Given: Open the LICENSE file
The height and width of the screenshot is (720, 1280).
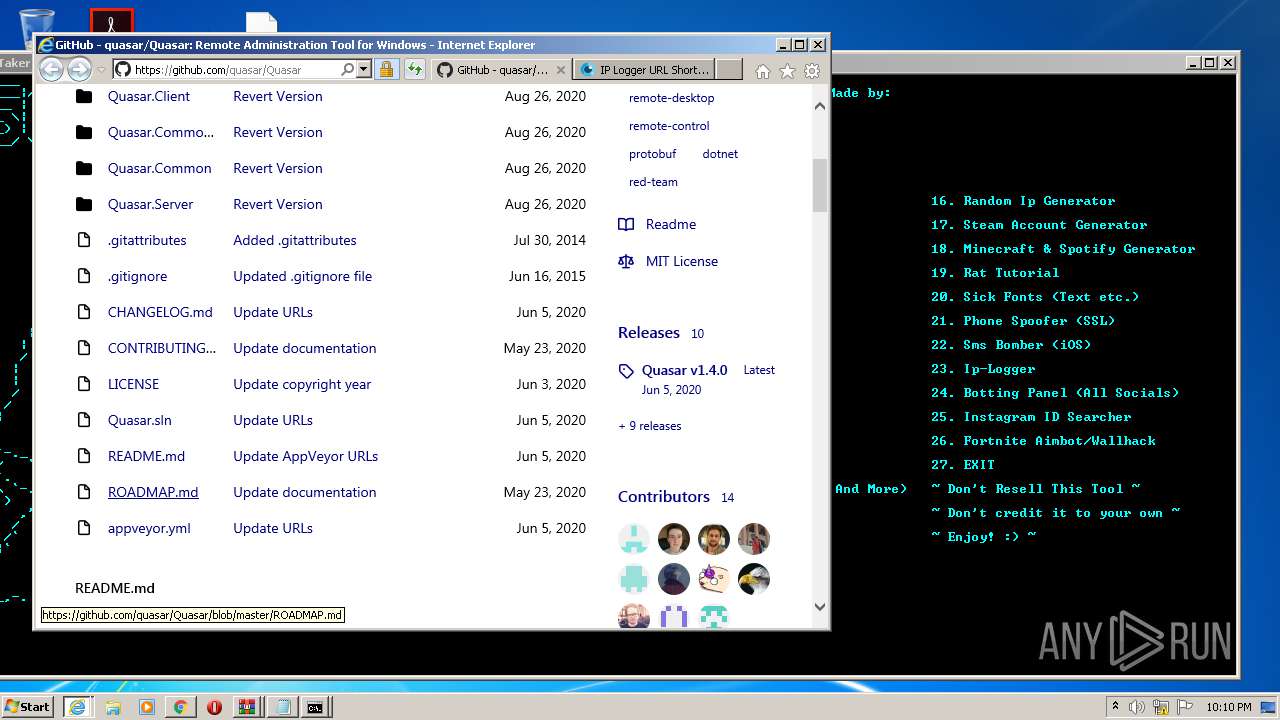Looking at the screenshot, I should [x=133, y=384].
